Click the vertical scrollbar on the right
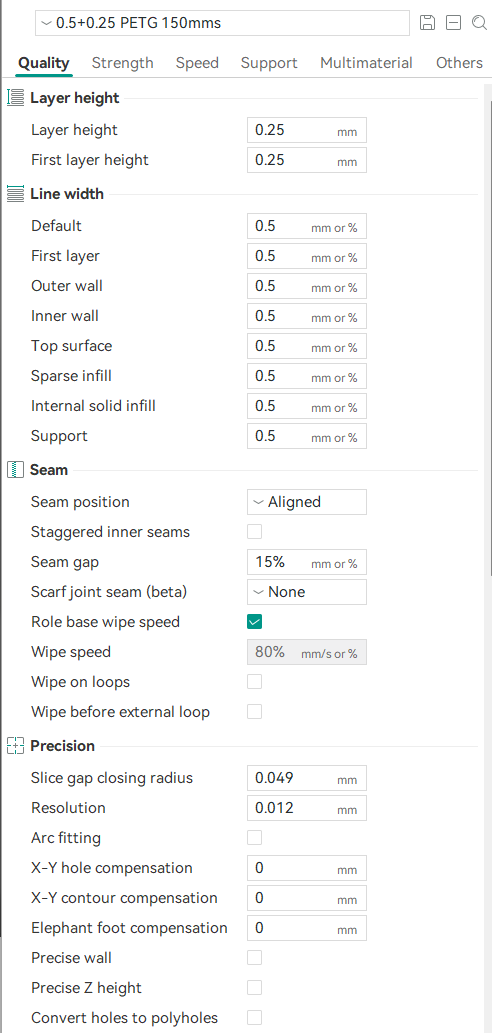The height and width of the screenshot is (1033, 492). pos(487,329)
